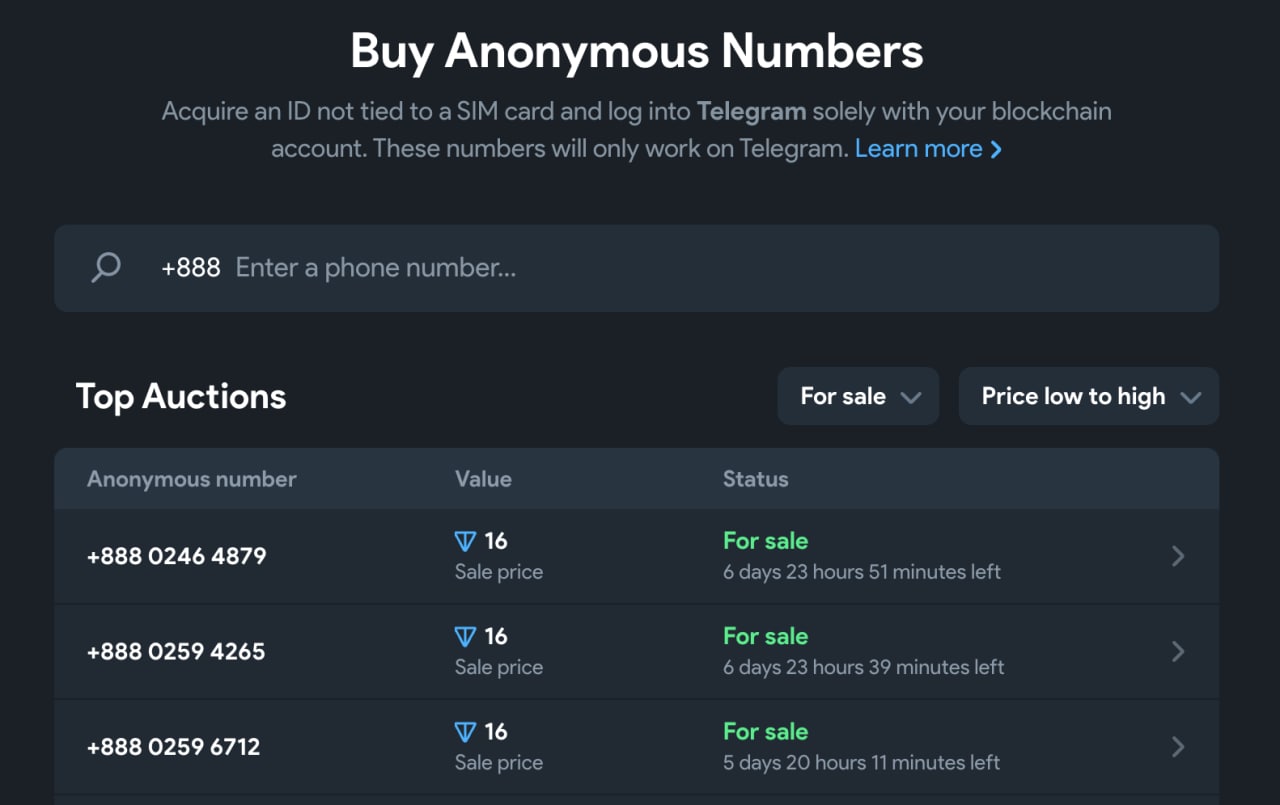Click the arrow next to Learn more

coord(996,150)
